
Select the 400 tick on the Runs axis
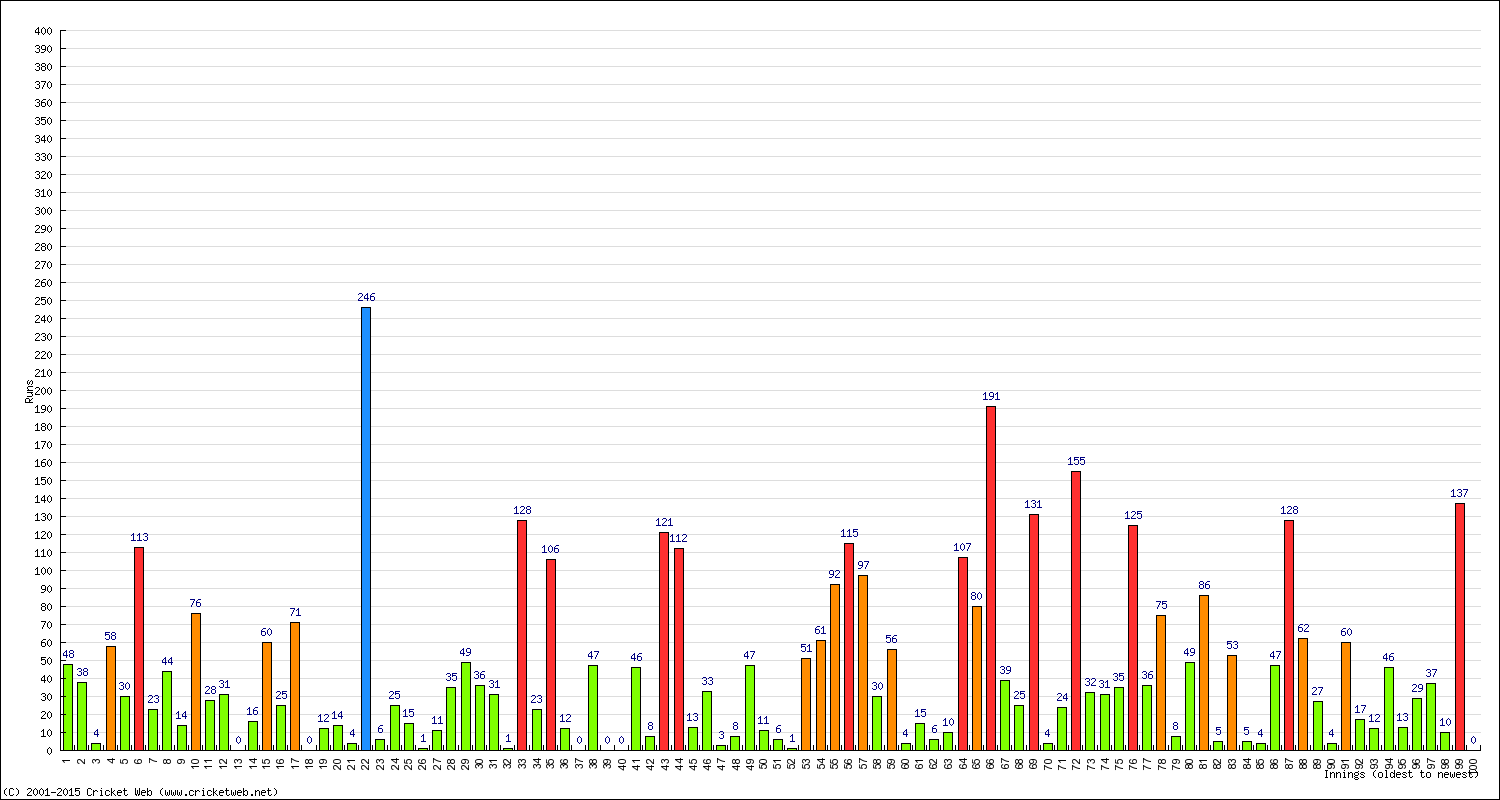42,31
